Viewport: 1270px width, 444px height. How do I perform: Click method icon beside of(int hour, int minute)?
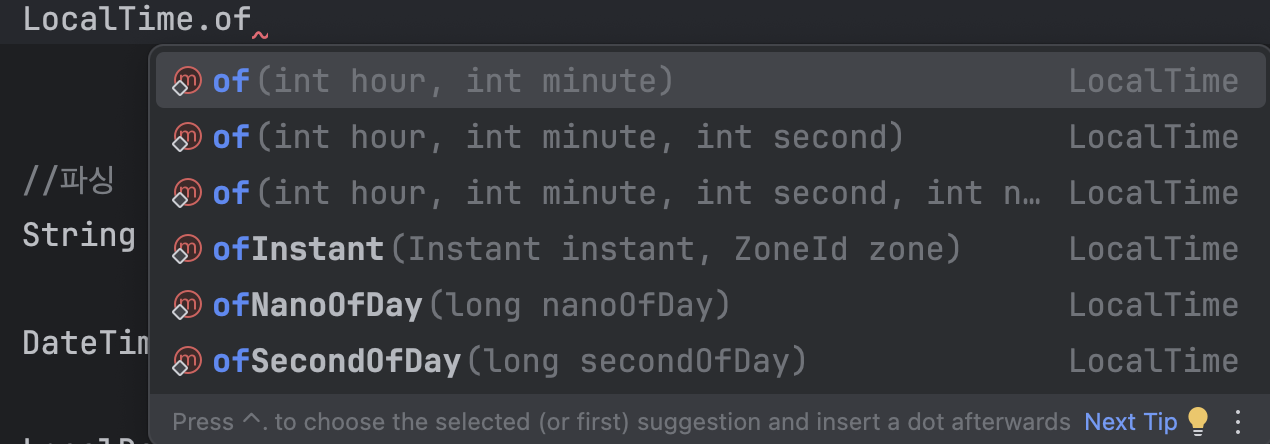pyautogui.click(x=186, y=81)
